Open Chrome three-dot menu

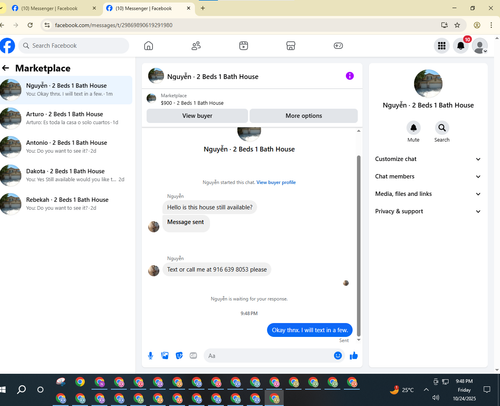click(x=491, y=25)
